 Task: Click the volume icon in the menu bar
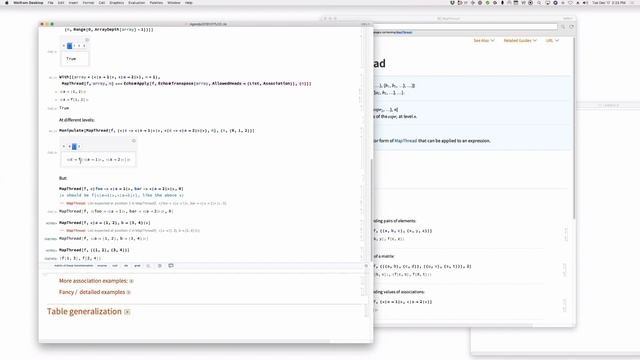point(585,3)
